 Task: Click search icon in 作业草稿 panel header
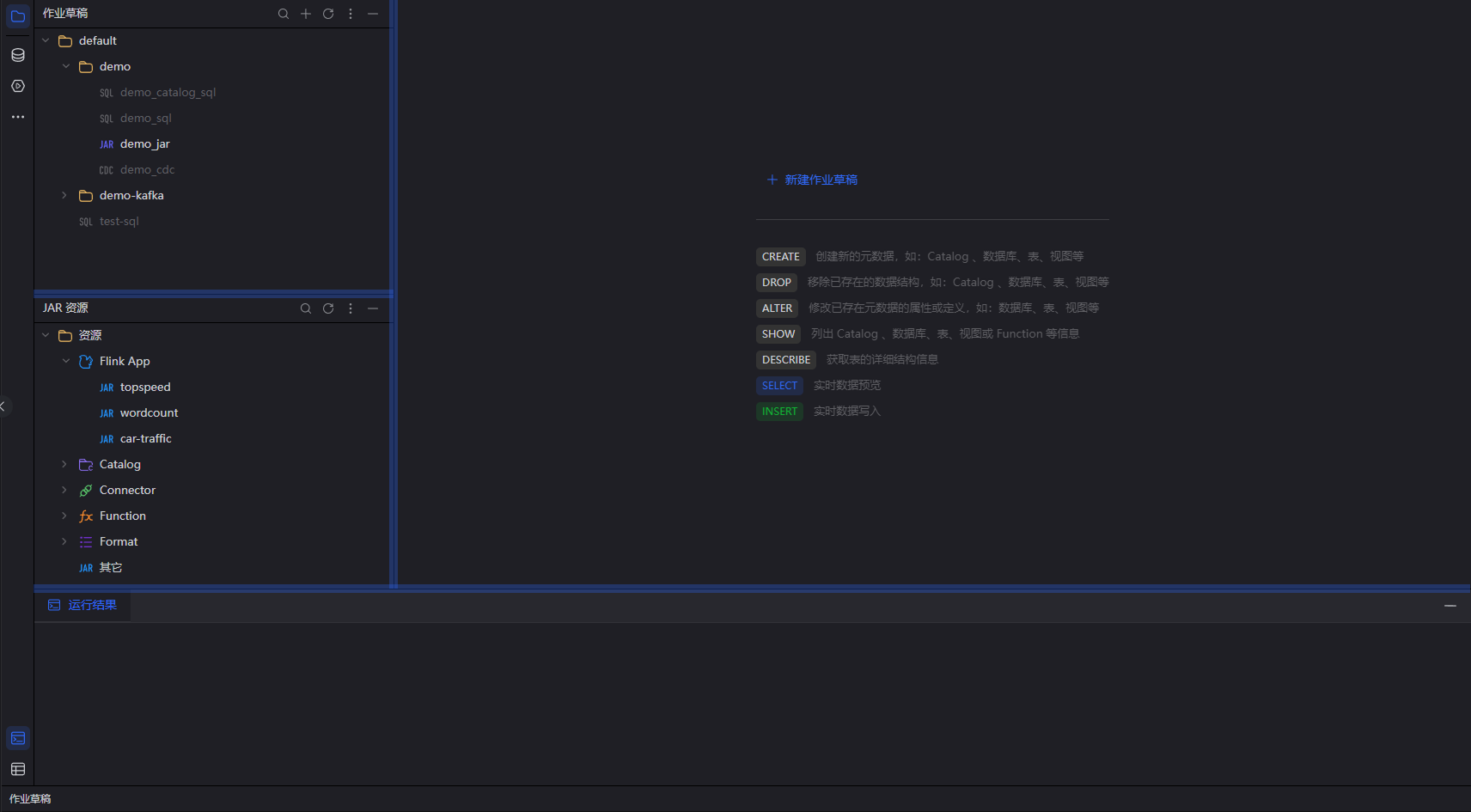tap(283, 14)
